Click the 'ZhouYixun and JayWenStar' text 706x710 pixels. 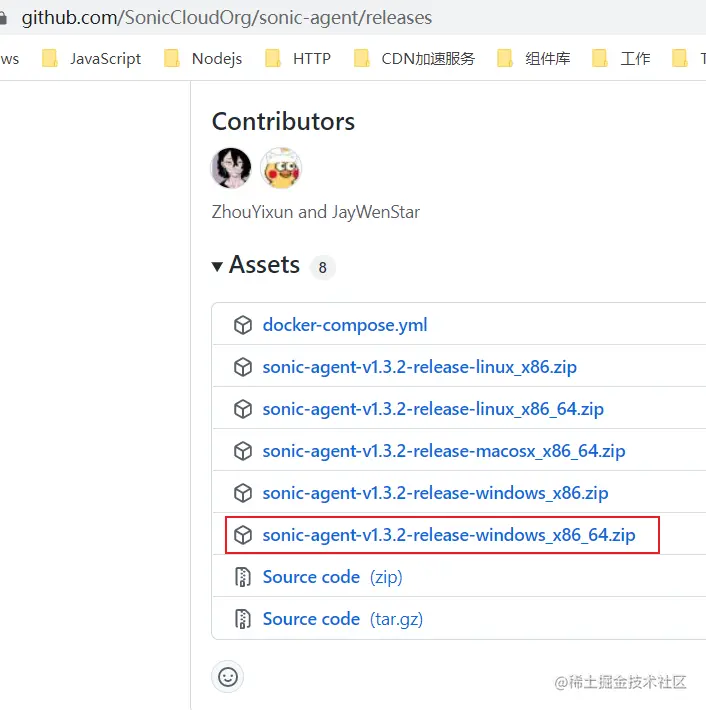point(316,212)
